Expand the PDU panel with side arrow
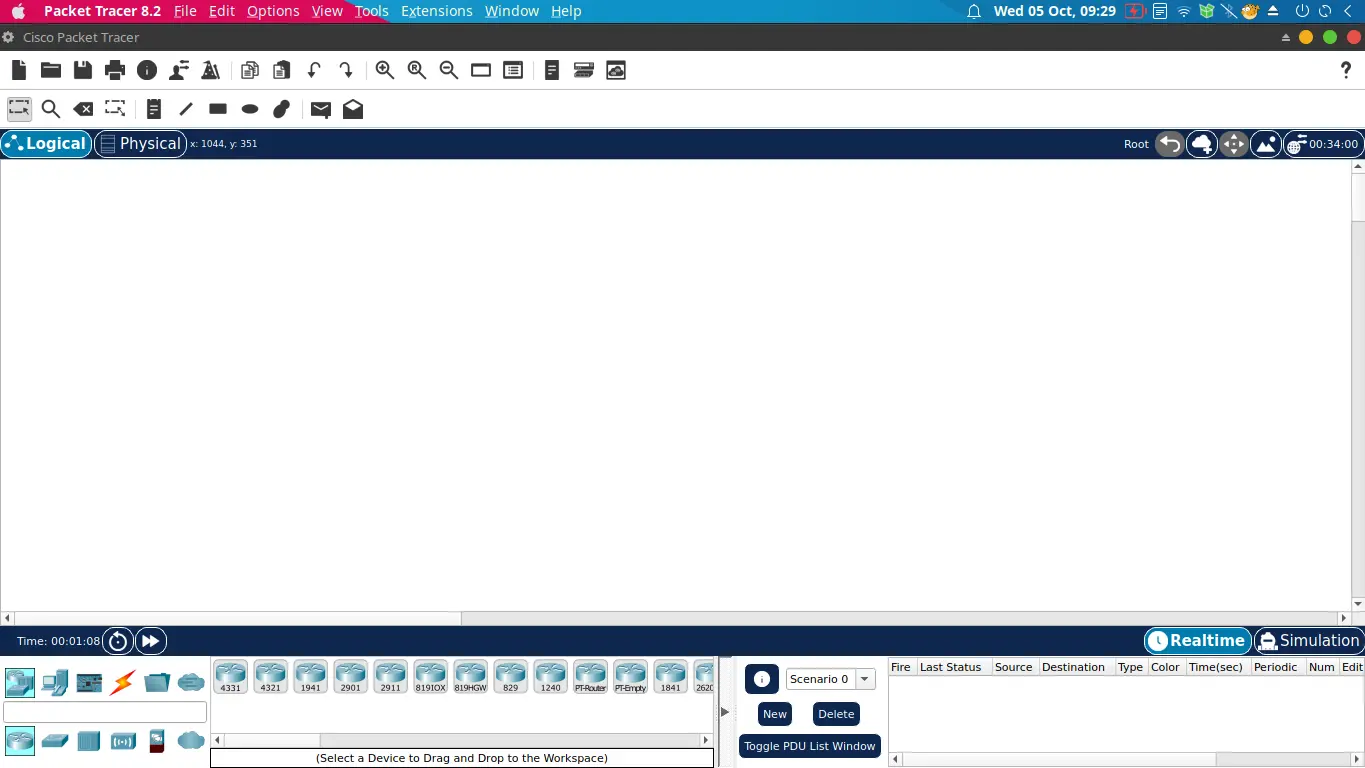Image resolution: width=1365 pixels, height=768 pixels. 725,711
